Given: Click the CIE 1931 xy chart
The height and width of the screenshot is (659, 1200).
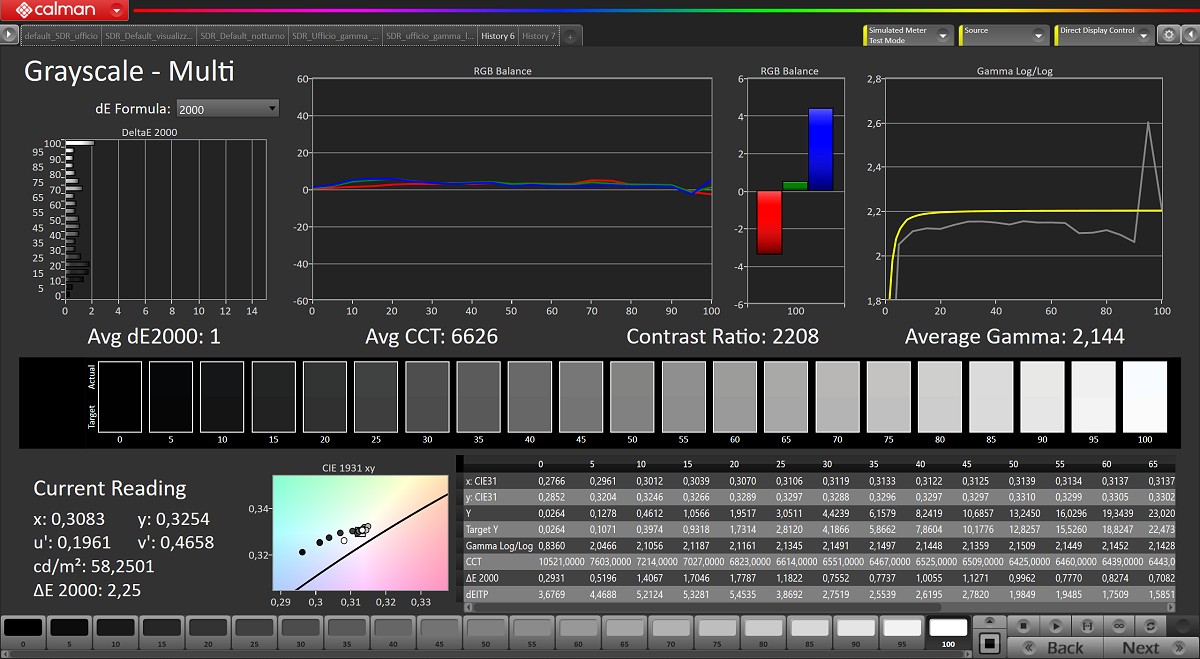Looking at the screenshot, I should pyautogui.click(x=360, y=533).
